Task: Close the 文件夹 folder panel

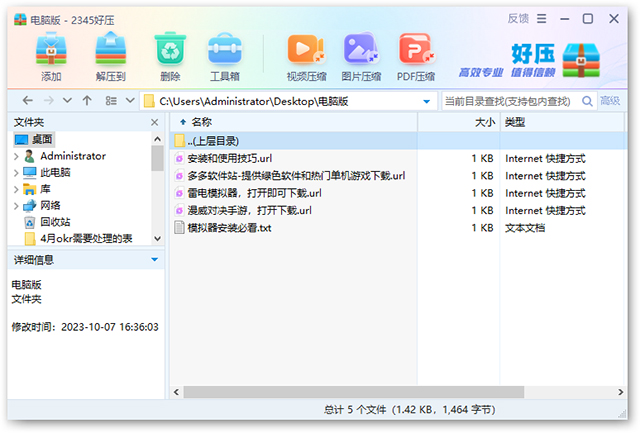Action: [x=155, y=122]
